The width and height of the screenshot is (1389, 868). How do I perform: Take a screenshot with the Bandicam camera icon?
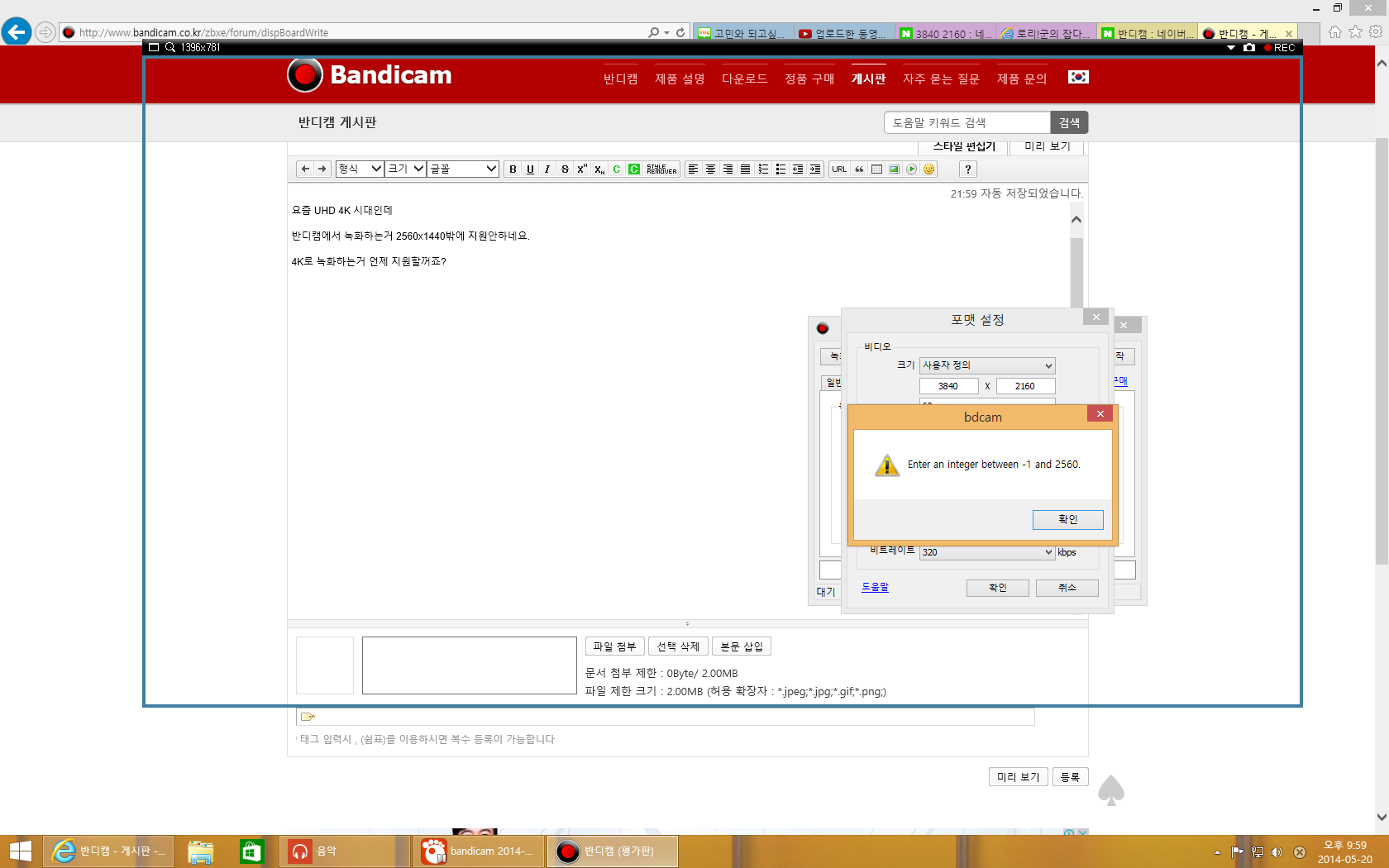tap(1248, 47)
